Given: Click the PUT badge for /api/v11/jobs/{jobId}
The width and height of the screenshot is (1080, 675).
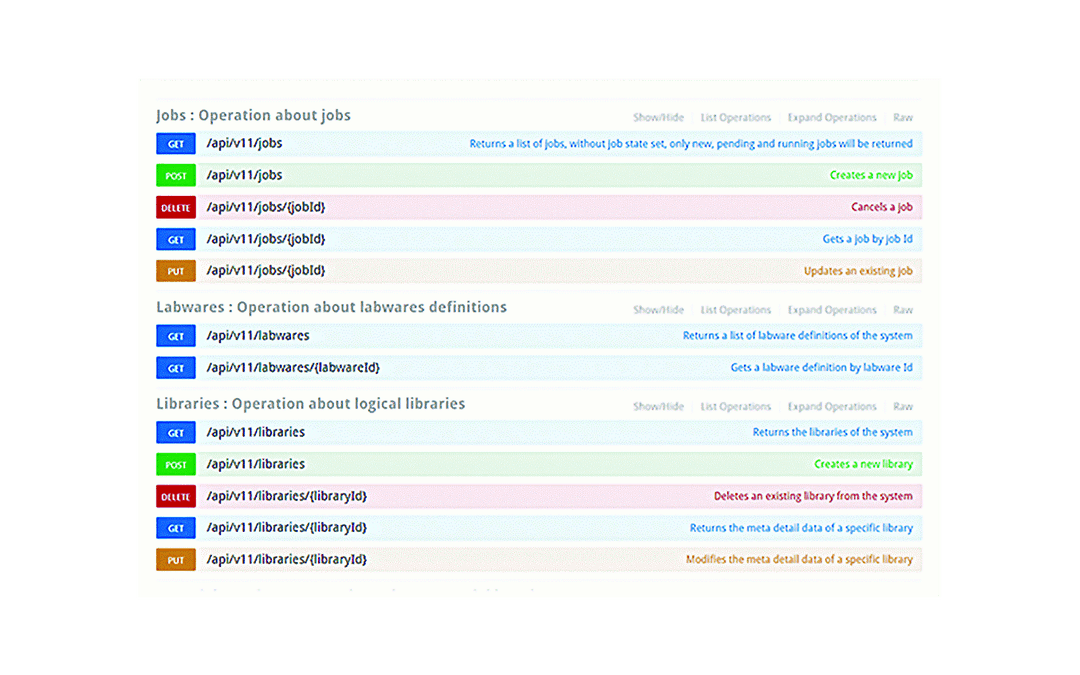Looking at the screenshot, I should click(x=176, y=271).
